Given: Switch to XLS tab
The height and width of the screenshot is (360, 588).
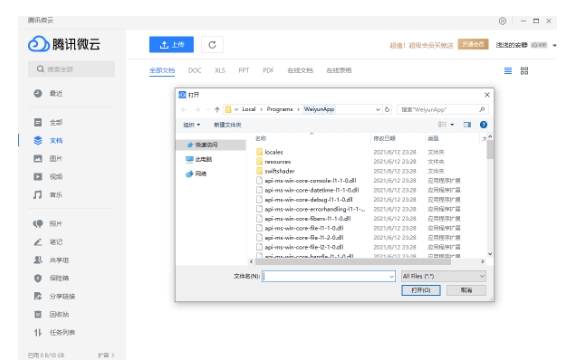Looking at the screenshot, I should point(220,70).
